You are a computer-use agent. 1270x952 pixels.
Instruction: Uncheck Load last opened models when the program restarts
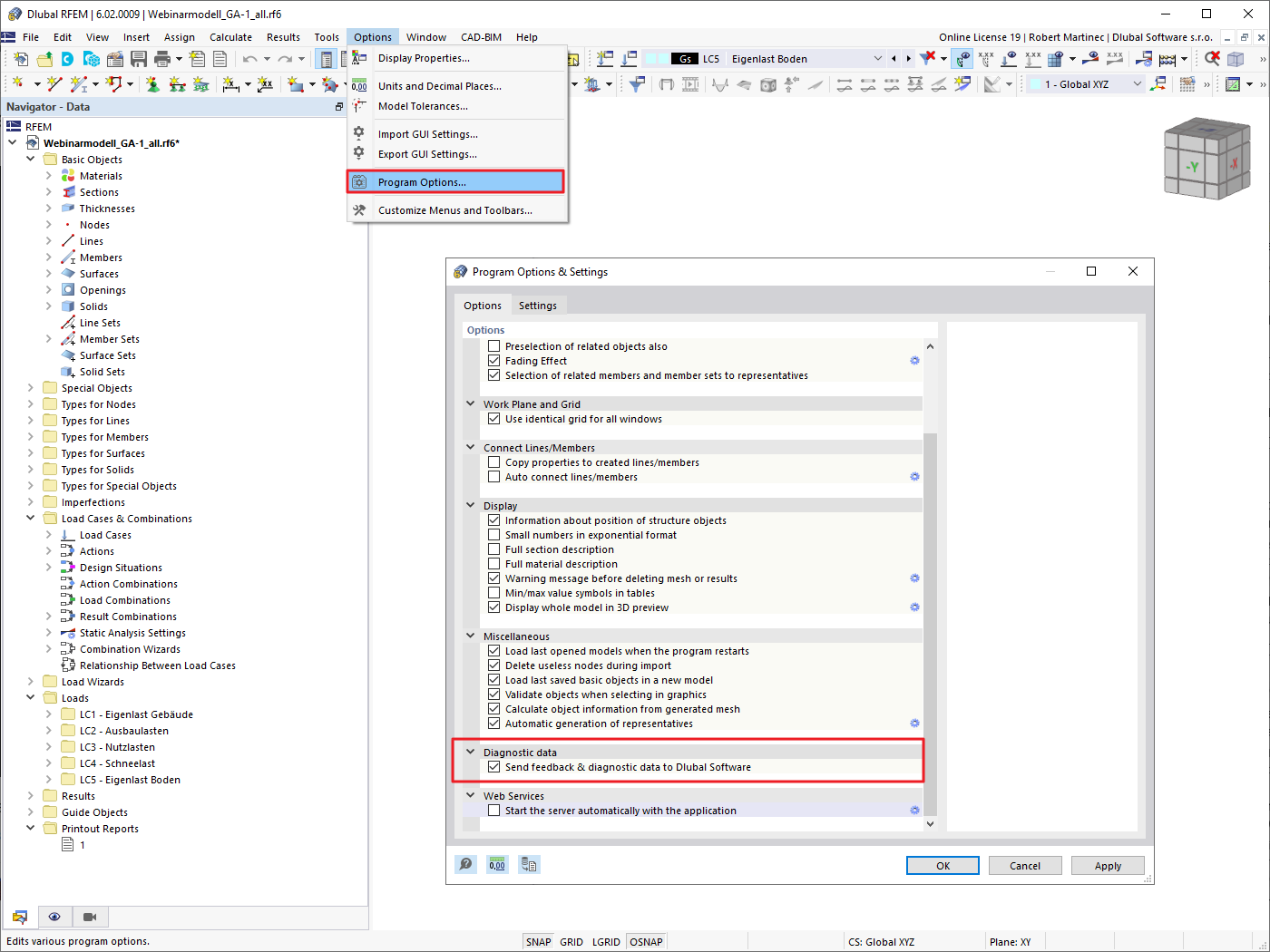pos(493,650)
